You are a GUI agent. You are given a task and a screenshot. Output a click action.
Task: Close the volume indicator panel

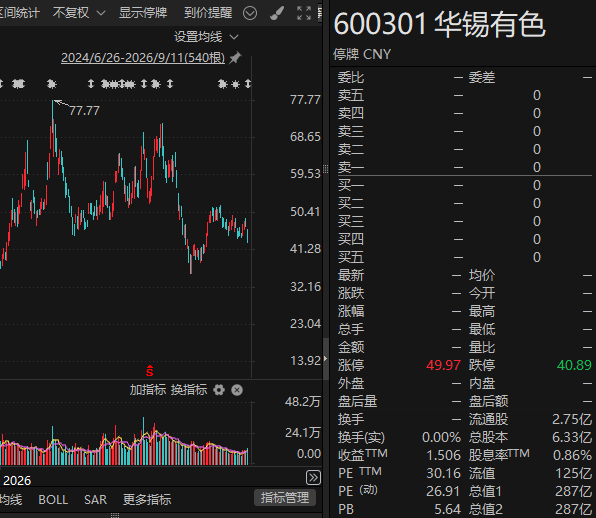[x=237, y=390]
